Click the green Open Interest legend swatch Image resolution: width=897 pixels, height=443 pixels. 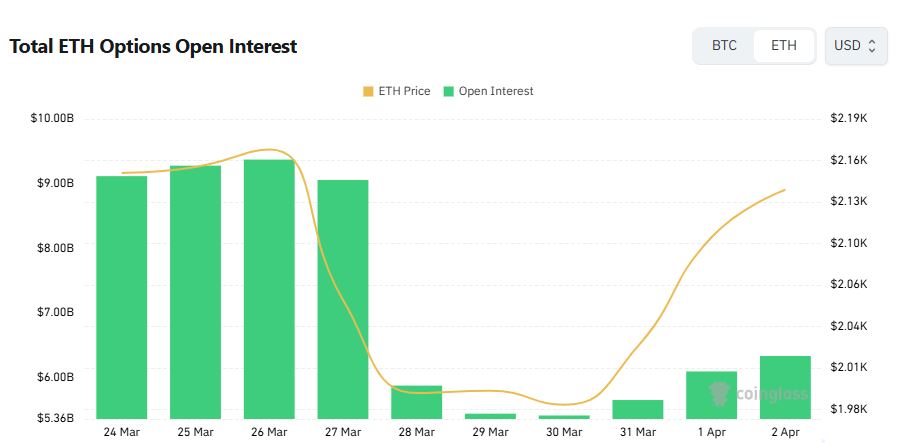click(449, 91)
